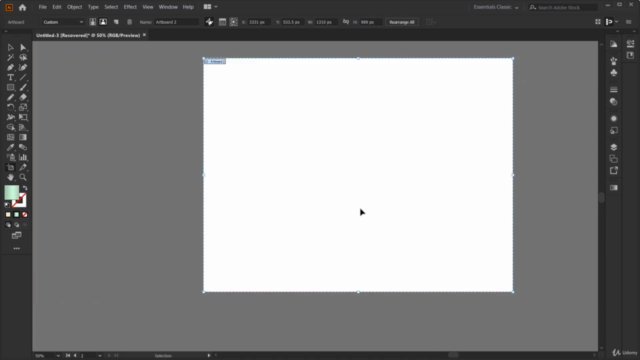Select the Scale tool

pyautogui.click(x=23, y=107)
